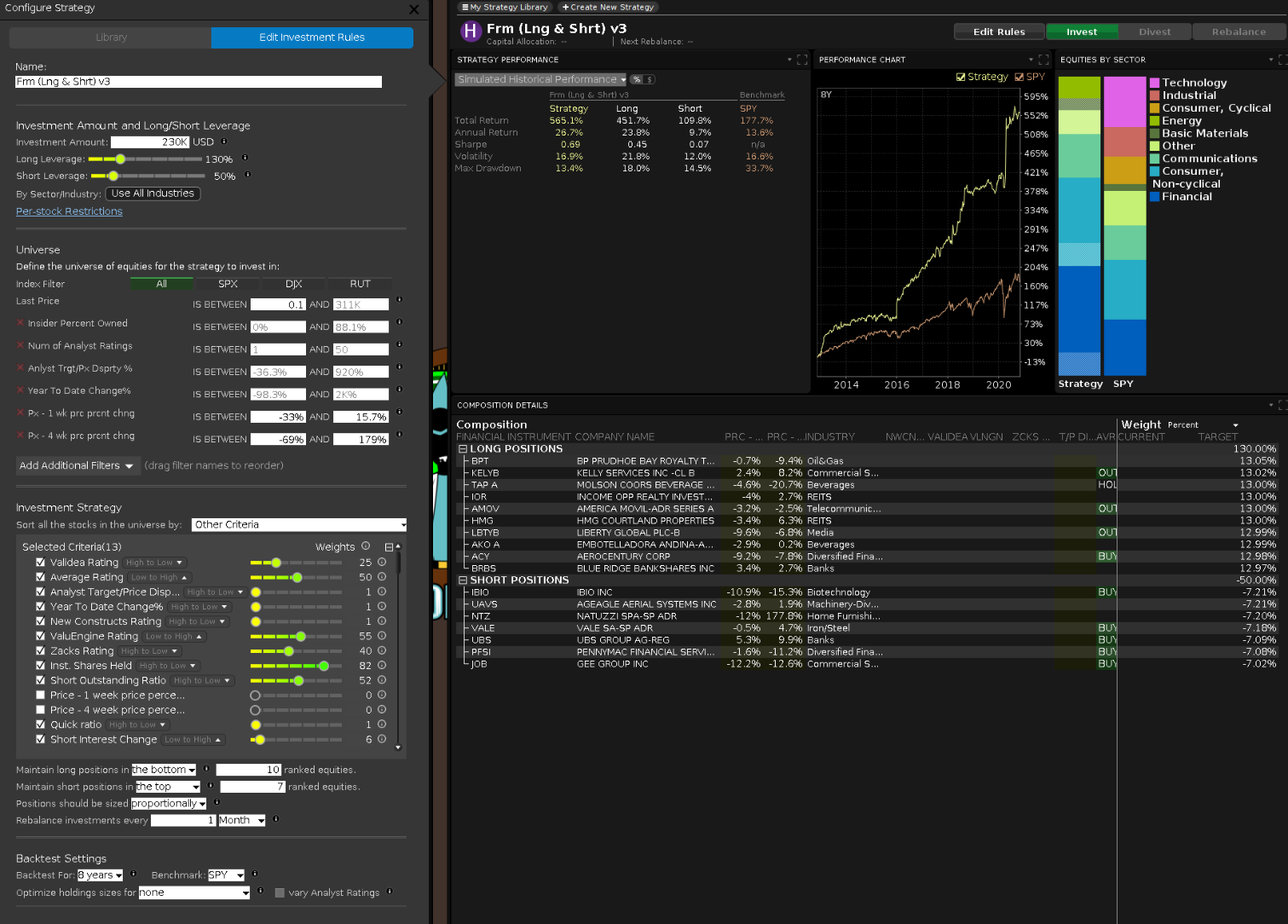Viewport: 1288px width, 924px height.
Task: Open the Add Additional Filters dropdown
Action: pos(77,465)
